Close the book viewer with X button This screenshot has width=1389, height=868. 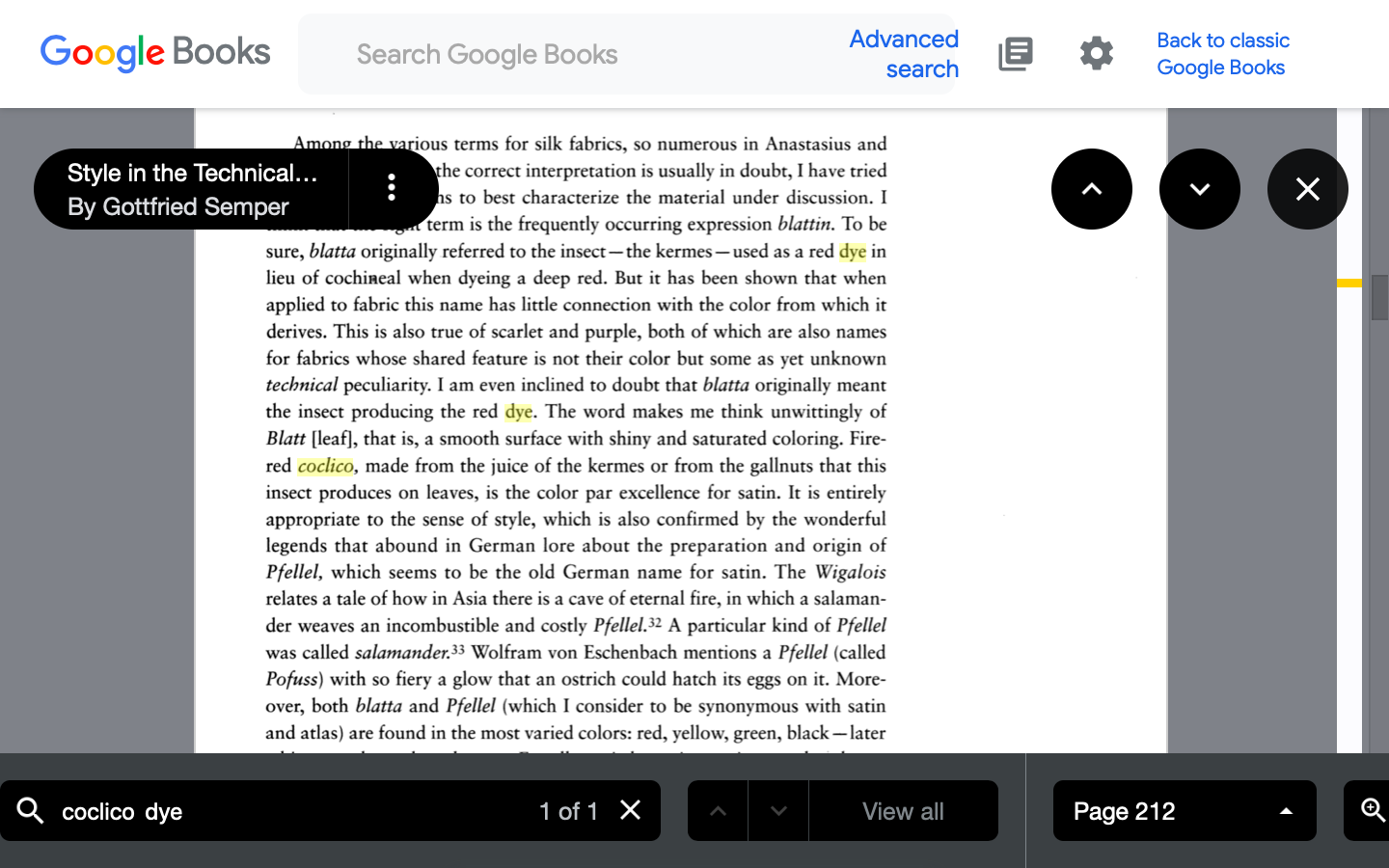1307,189
